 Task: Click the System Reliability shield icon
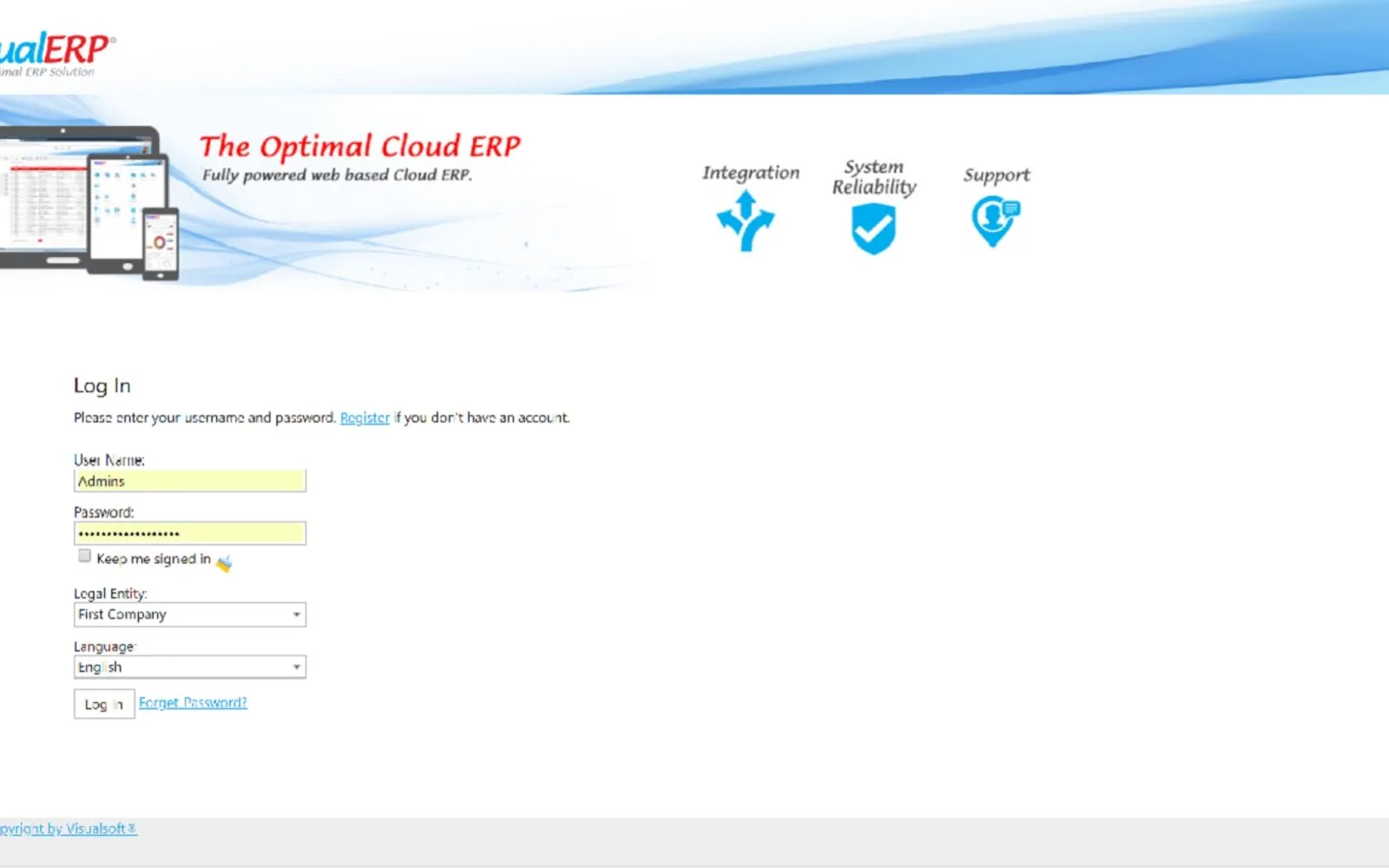[x=873, y=229]
